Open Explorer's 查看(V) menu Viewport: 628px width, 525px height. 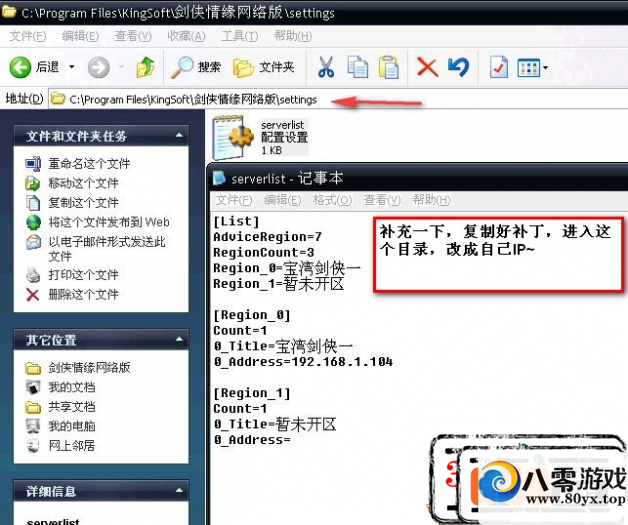click(x=133, y=36)
